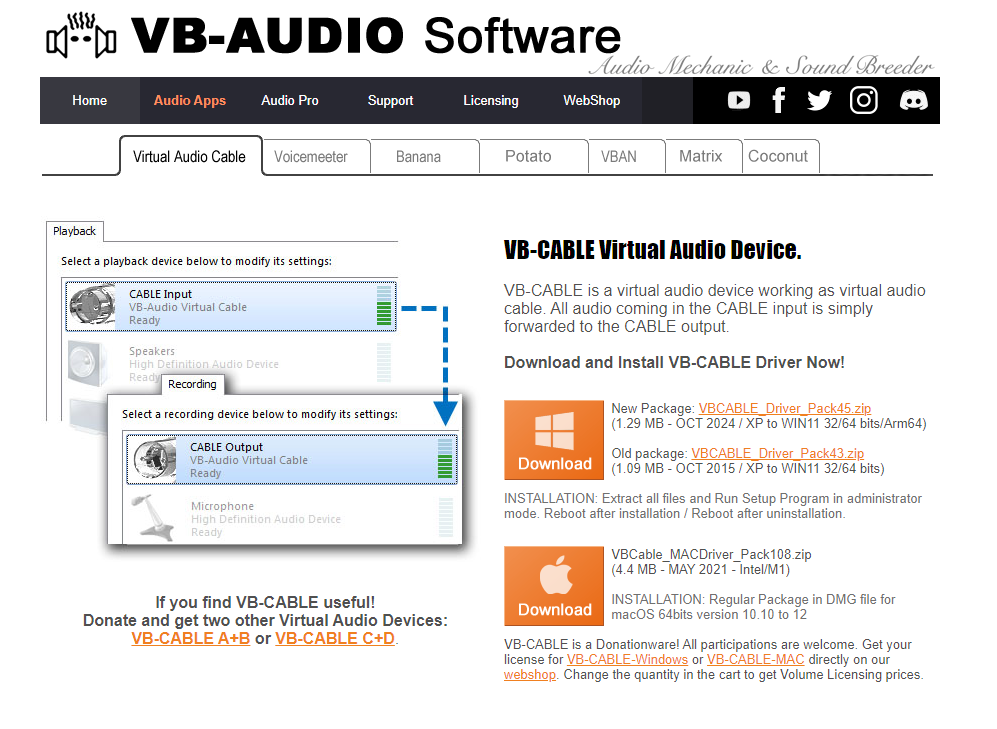Visit the Instagram icon link

(x=864, y=100)
